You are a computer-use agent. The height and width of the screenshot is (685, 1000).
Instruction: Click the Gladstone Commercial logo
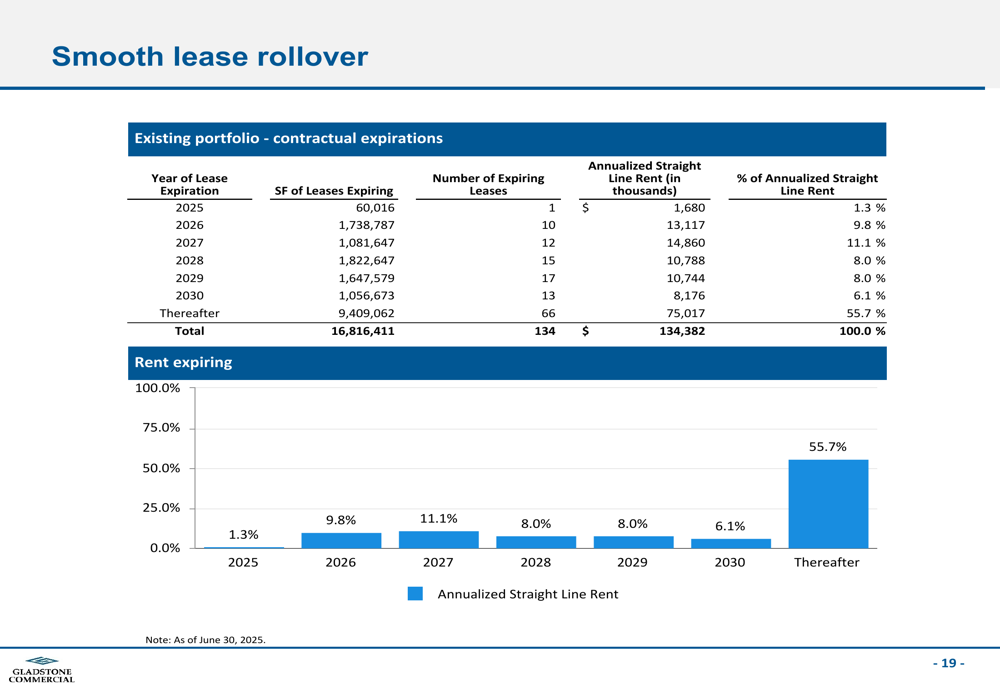click(41, 670)
